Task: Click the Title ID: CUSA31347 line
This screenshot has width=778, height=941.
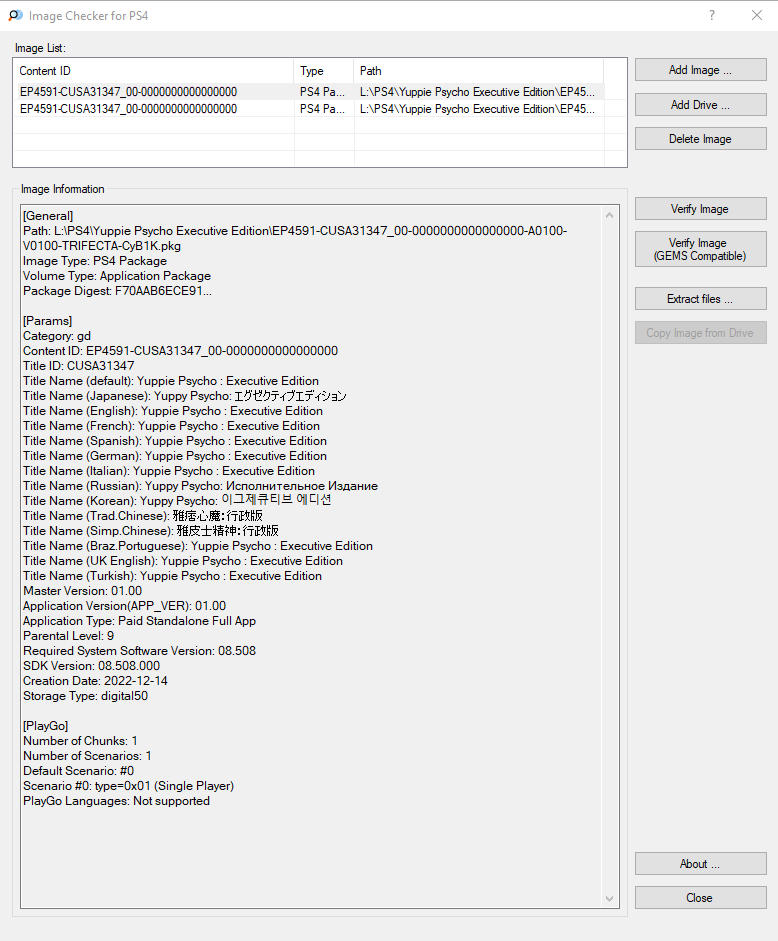Action: (79, 366)
